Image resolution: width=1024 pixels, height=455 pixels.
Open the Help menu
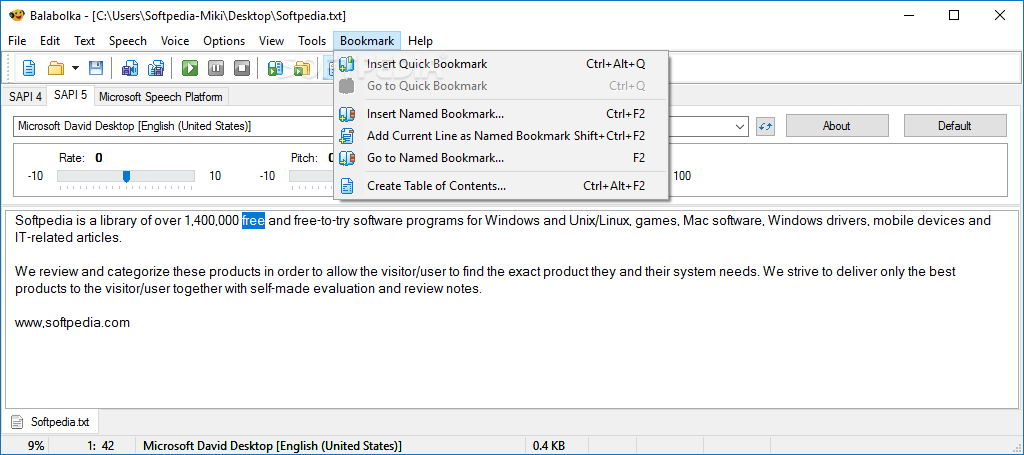pyautogui.click(x=420, y=40)
